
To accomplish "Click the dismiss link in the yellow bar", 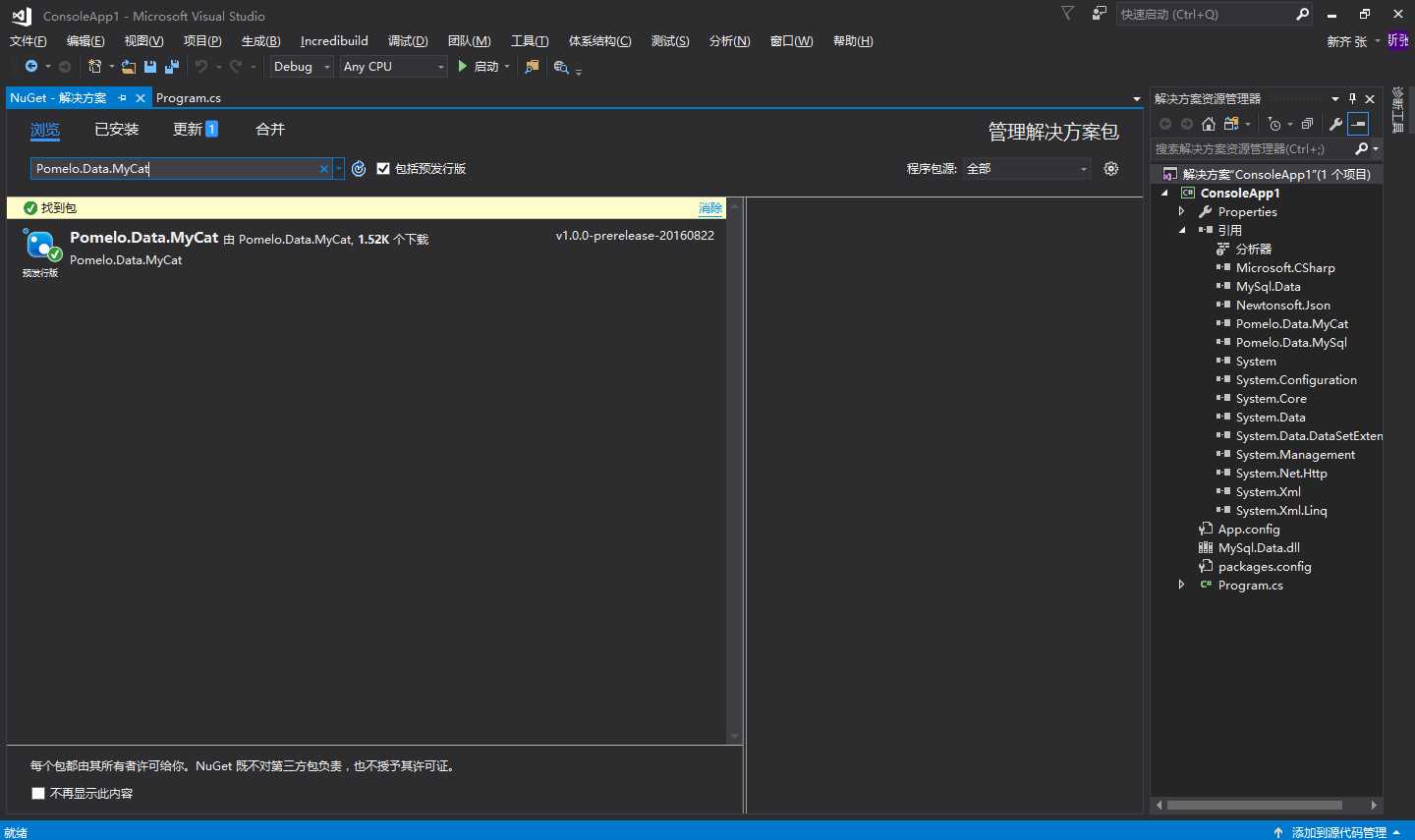I will 710,208.
